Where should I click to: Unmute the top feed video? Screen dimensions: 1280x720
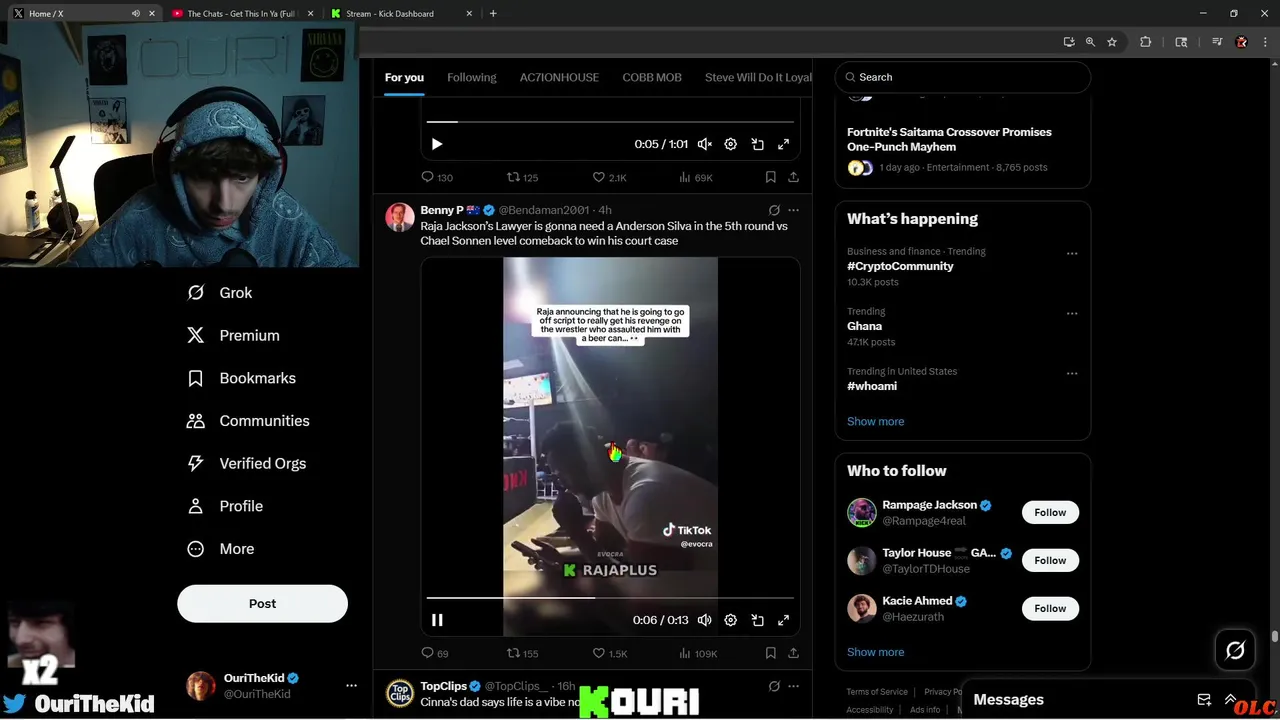[x=705, y=144]
